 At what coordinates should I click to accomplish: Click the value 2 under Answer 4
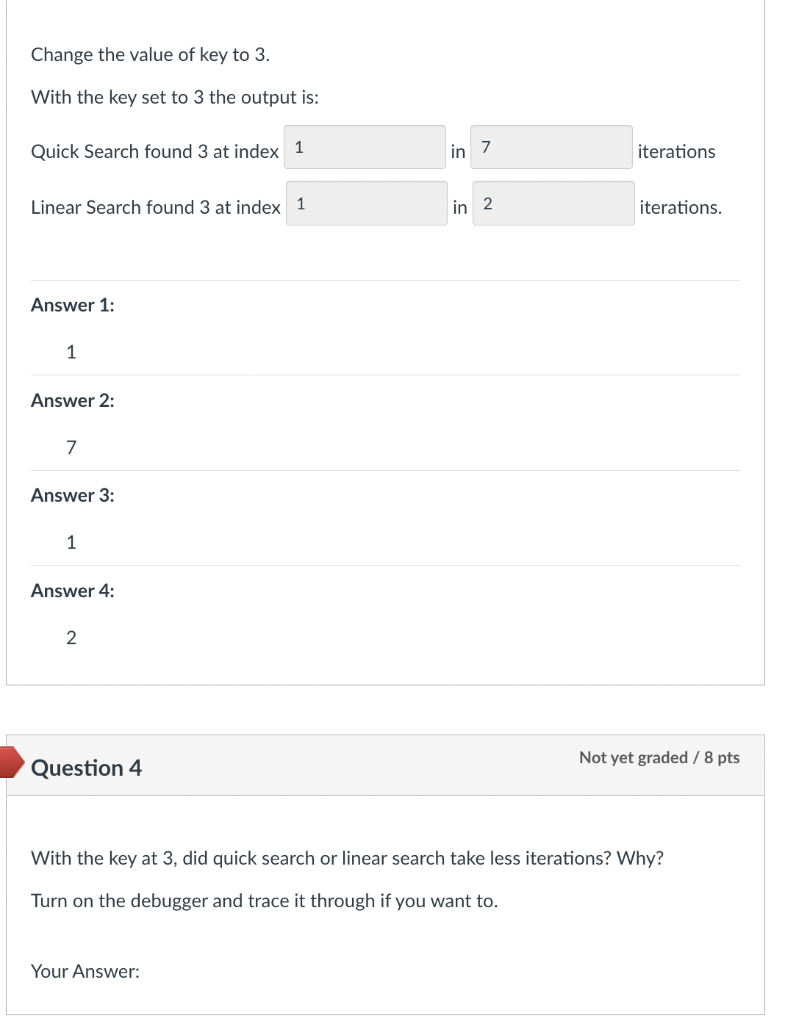tap(70, 637)
